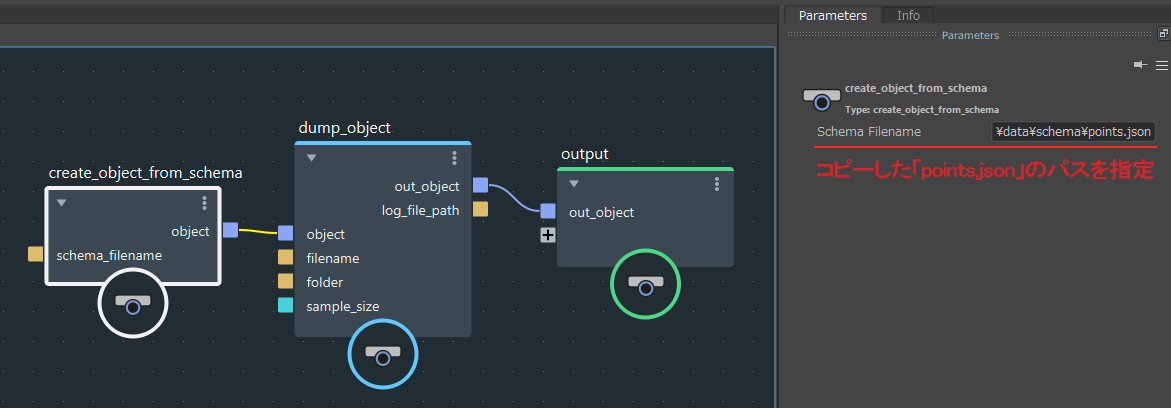1171x408 pixels.
Task: Collapse the dump_object node using its triangle
Action: (x=311, y=158)
